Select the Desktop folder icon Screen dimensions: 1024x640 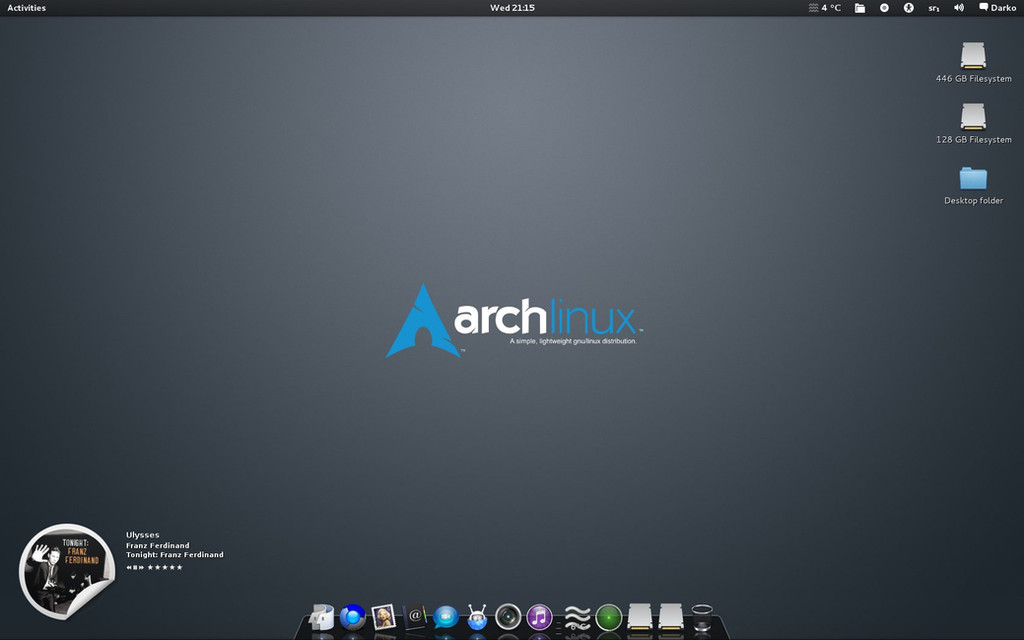pyautogui.click(x=973, y=185)
